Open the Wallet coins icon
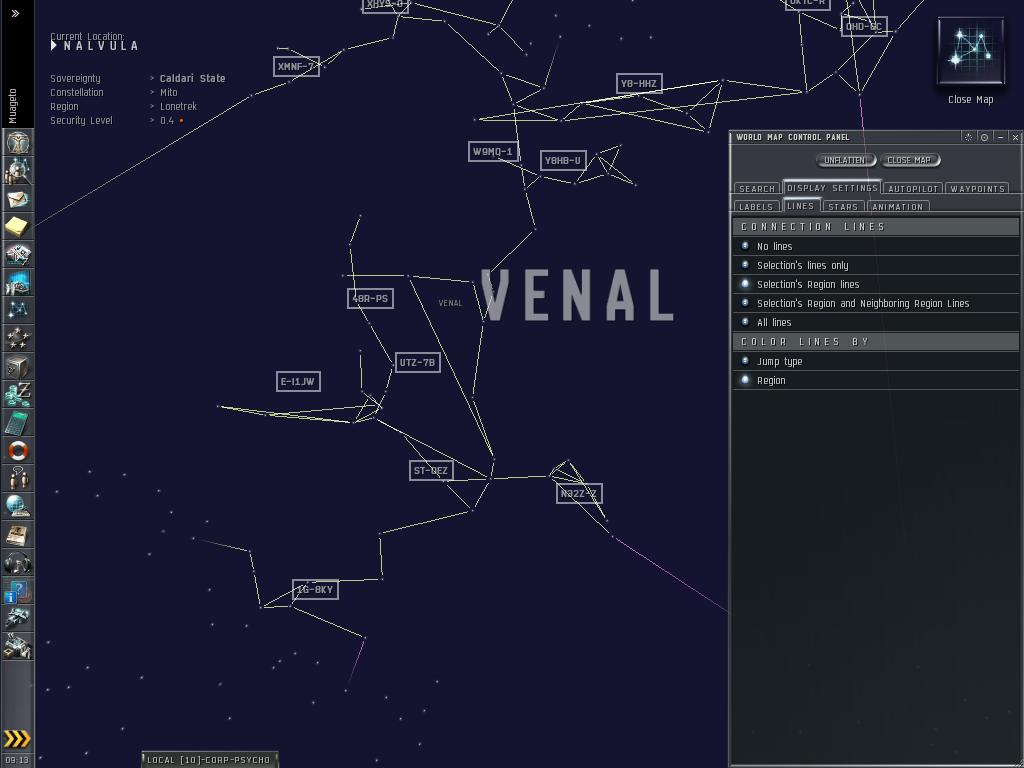The width and height of the screenshot is (1024, 768). point(18,394)
